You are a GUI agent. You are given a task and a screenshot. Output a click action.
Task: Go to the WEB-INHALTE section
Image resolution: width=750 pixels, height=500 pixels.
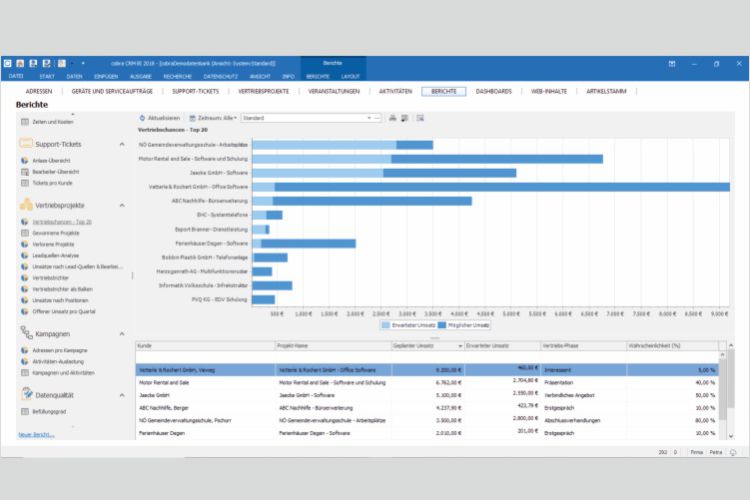(549, 91)
